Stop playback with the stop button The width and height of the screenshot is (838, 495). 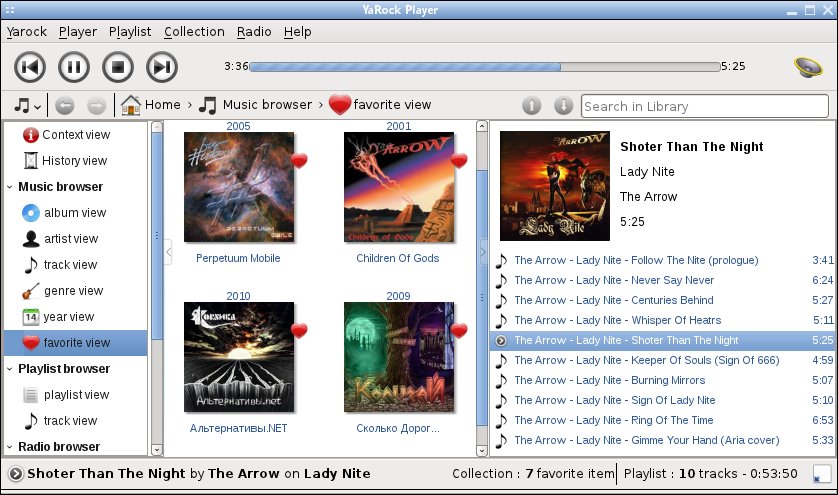coord(118,67)
